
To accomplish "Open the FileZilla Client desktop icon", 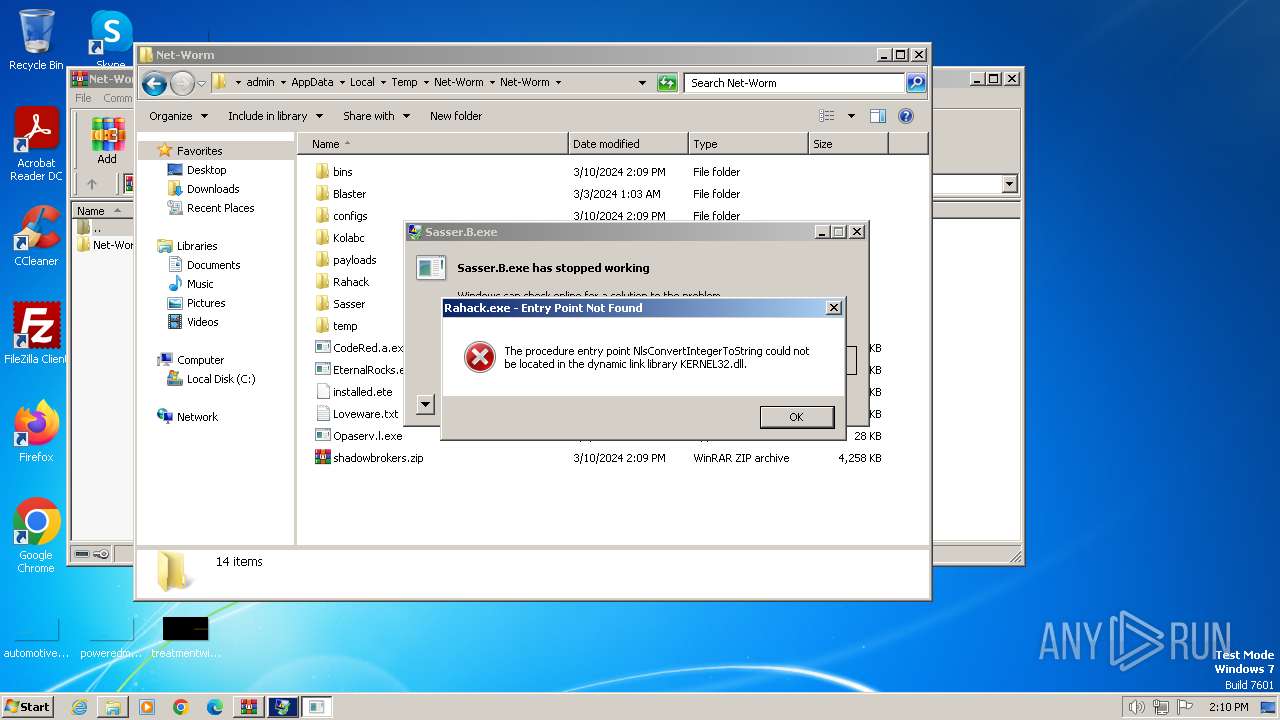I will [36, 333].
